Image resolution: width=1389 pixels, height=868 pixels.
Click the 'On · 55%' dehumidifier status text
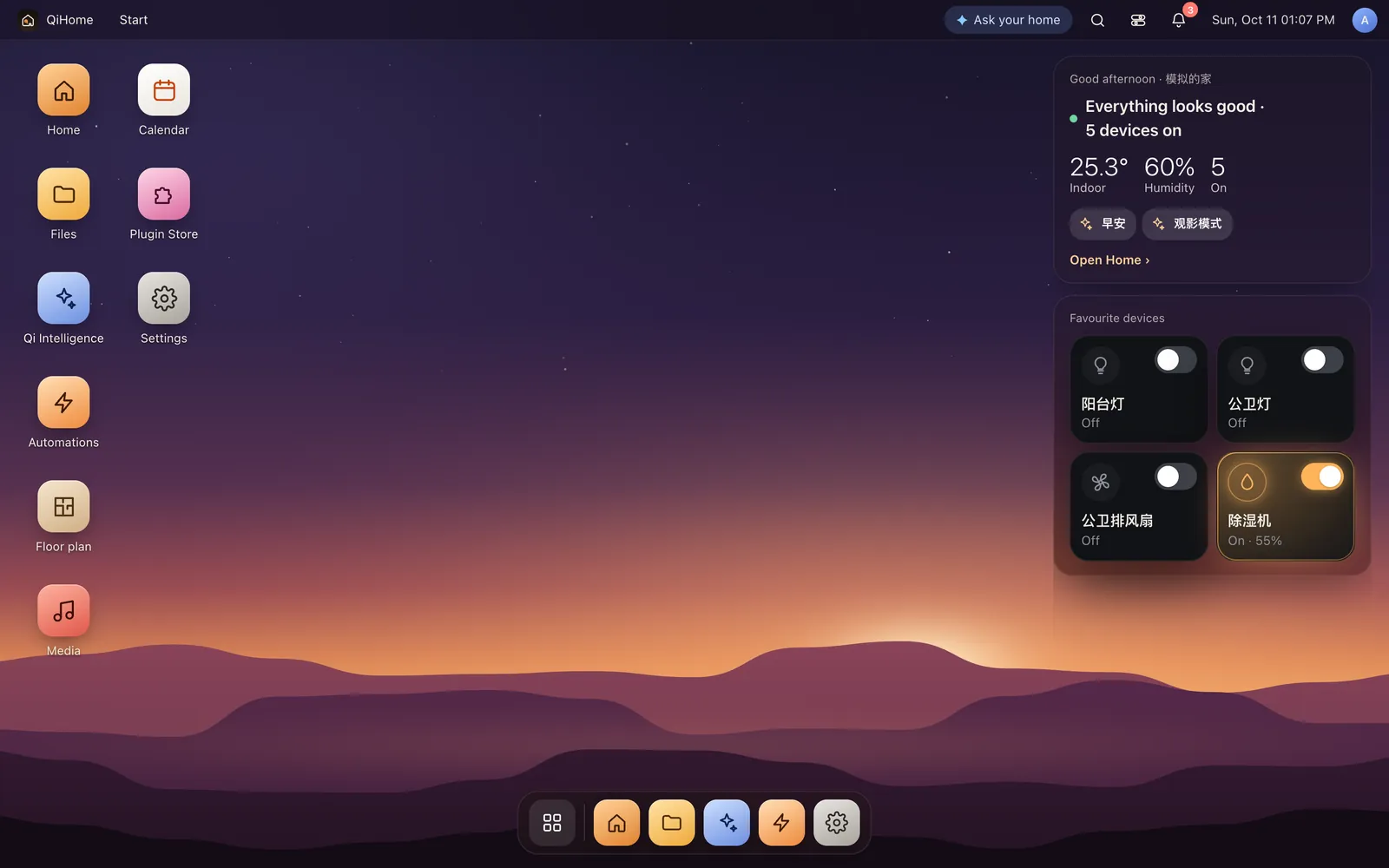[1254, 541]
